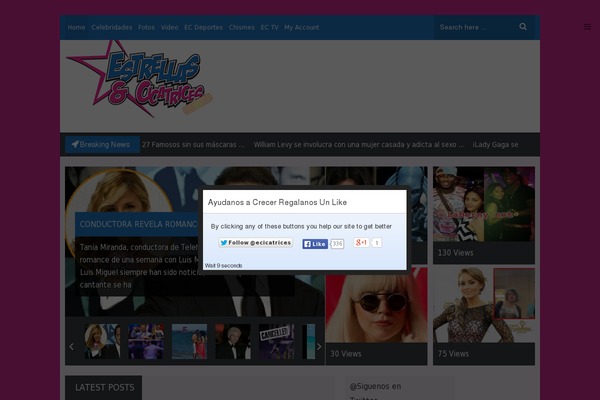600x400 pixels.
Task: Open the Lady Gaga breaking news headline
Action: tap(496, 145)
